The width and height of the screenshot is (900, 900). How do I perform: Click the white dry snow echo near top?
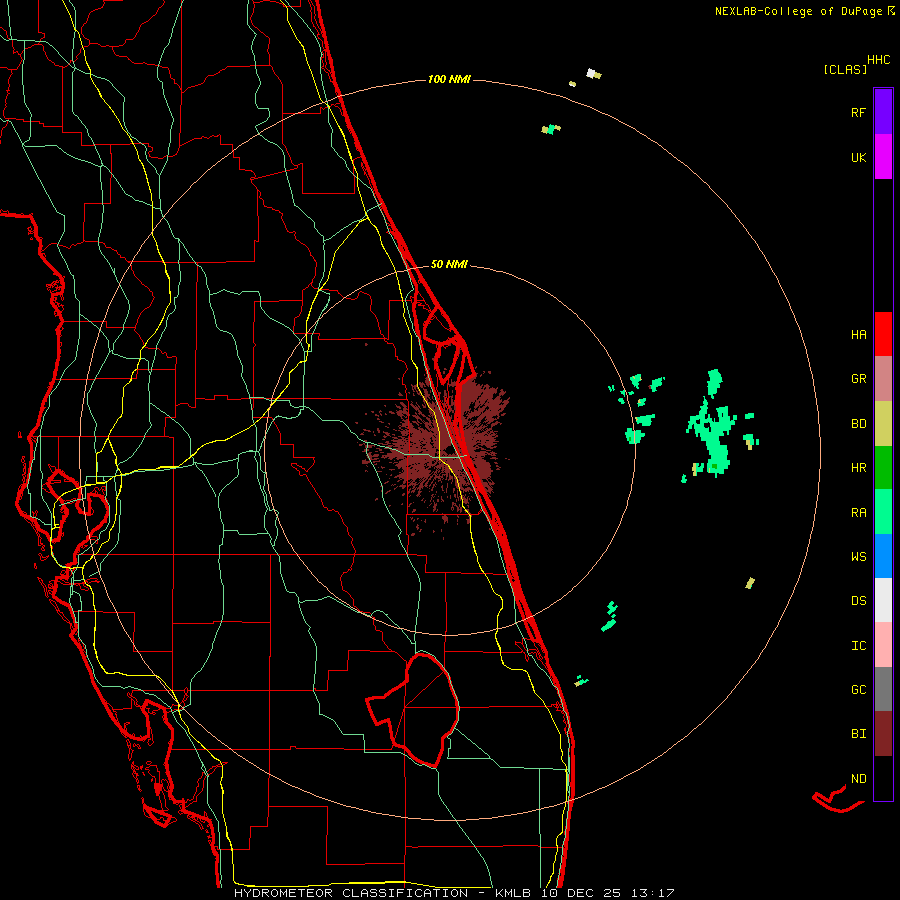tap(591, 73)
